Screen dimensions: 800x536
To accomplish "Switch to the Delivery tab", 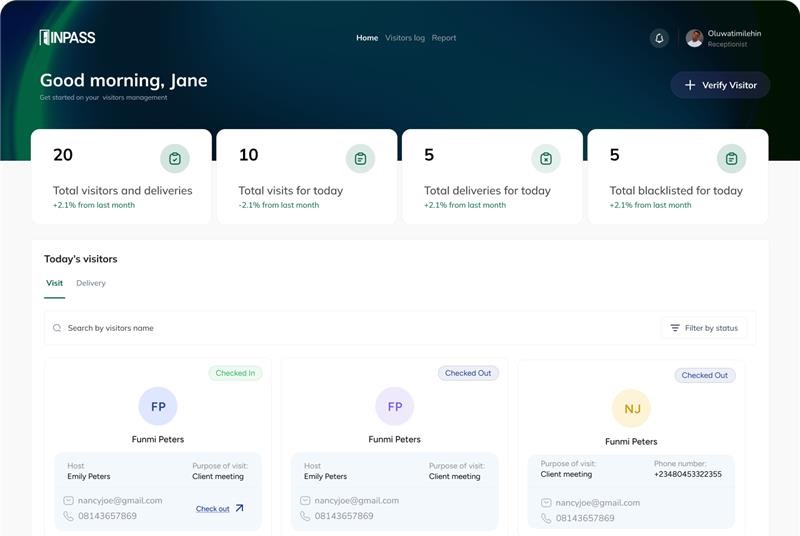I will click(x=91, y=283).
